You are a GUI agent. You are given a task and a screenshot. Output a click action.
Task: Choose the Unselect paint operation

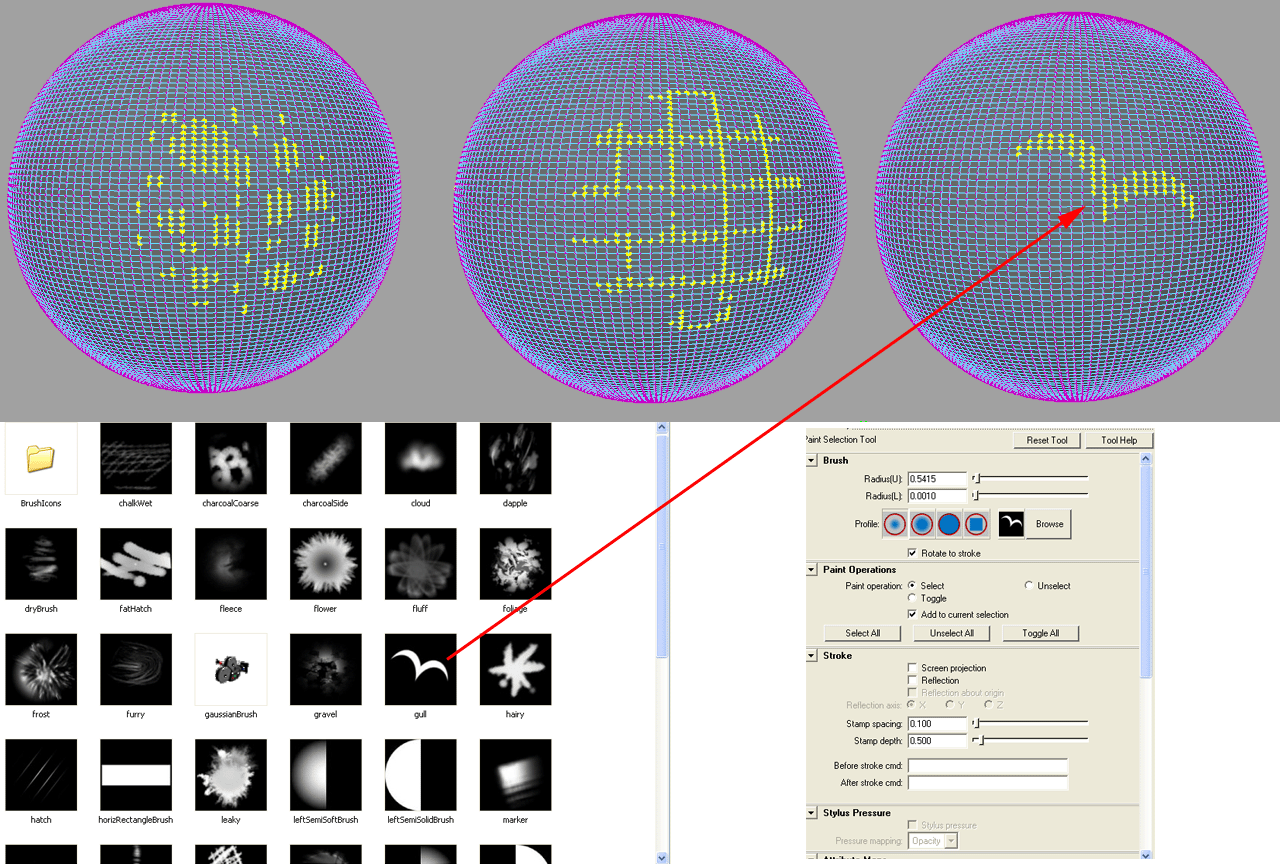(1029, 586)
